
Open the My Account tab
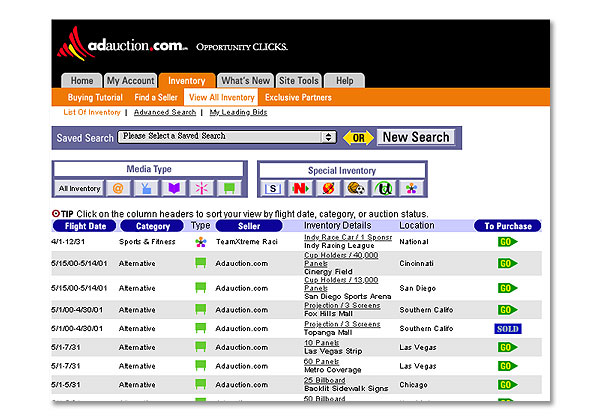click(x=130, y=81)
